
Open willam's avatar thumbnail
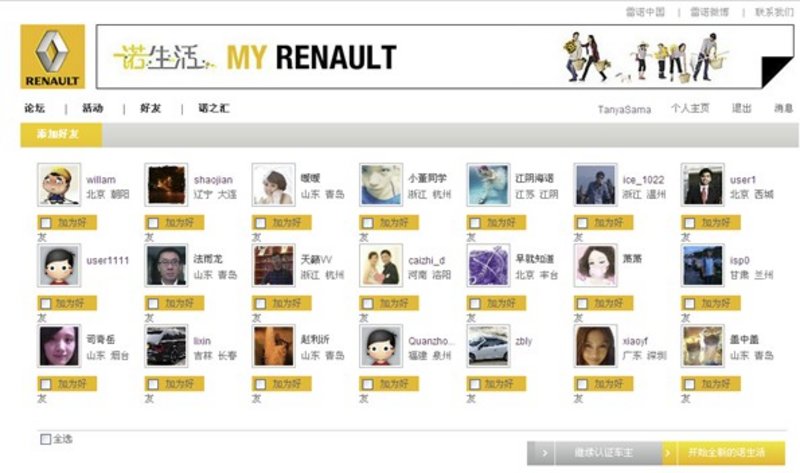tap(59, 185)
